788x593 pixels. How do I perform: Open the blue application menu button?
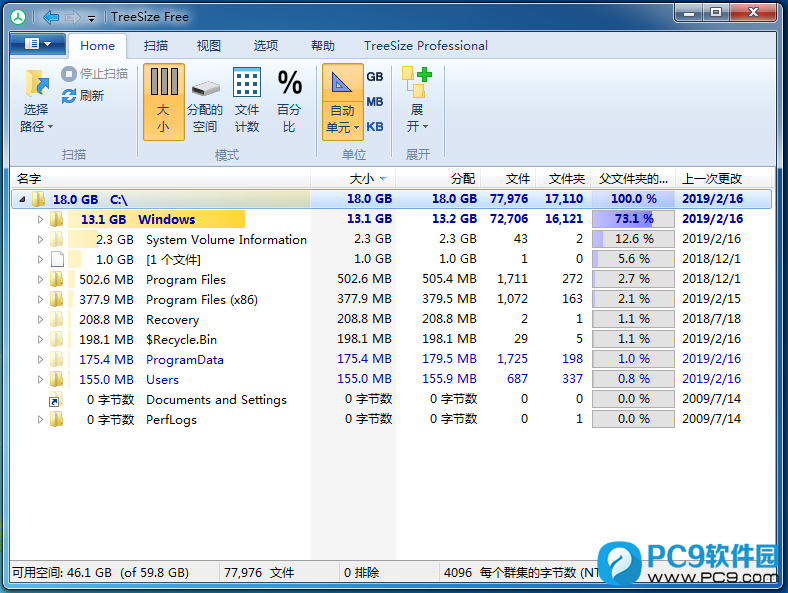38,44
